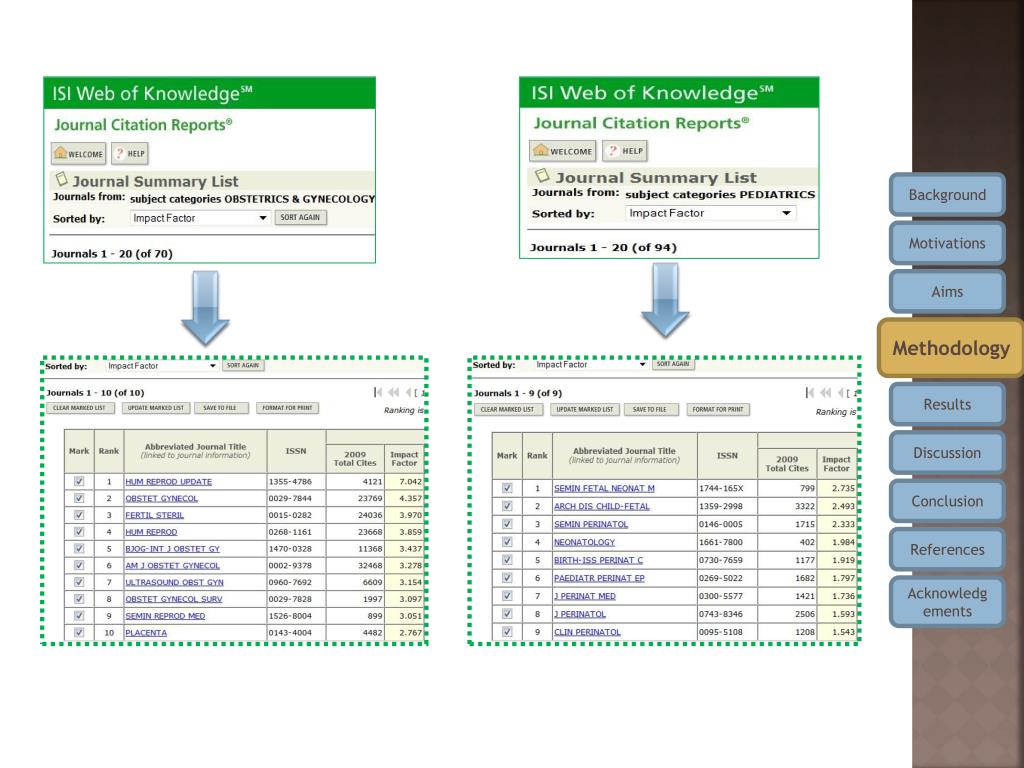Uncheck the mark box for SEMIN FETAL NEONAT M
Image resolution: width=1024 pixels, height=768 pixels.
click(x=507, y=488)
